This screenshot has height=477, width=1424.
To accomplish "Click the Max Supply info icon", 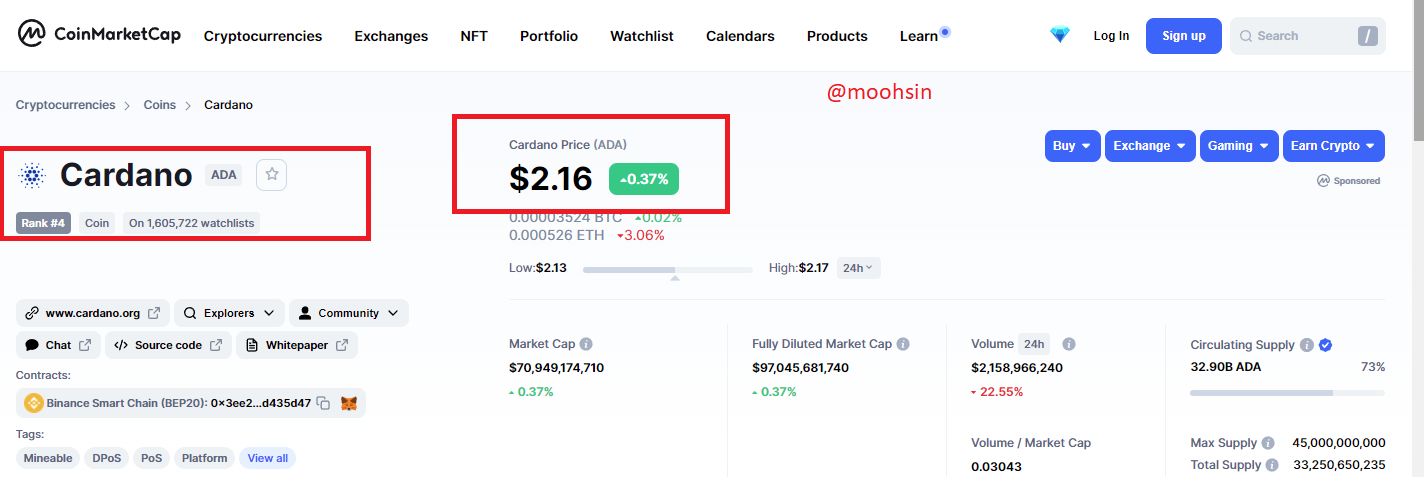I will [1268, 443].
